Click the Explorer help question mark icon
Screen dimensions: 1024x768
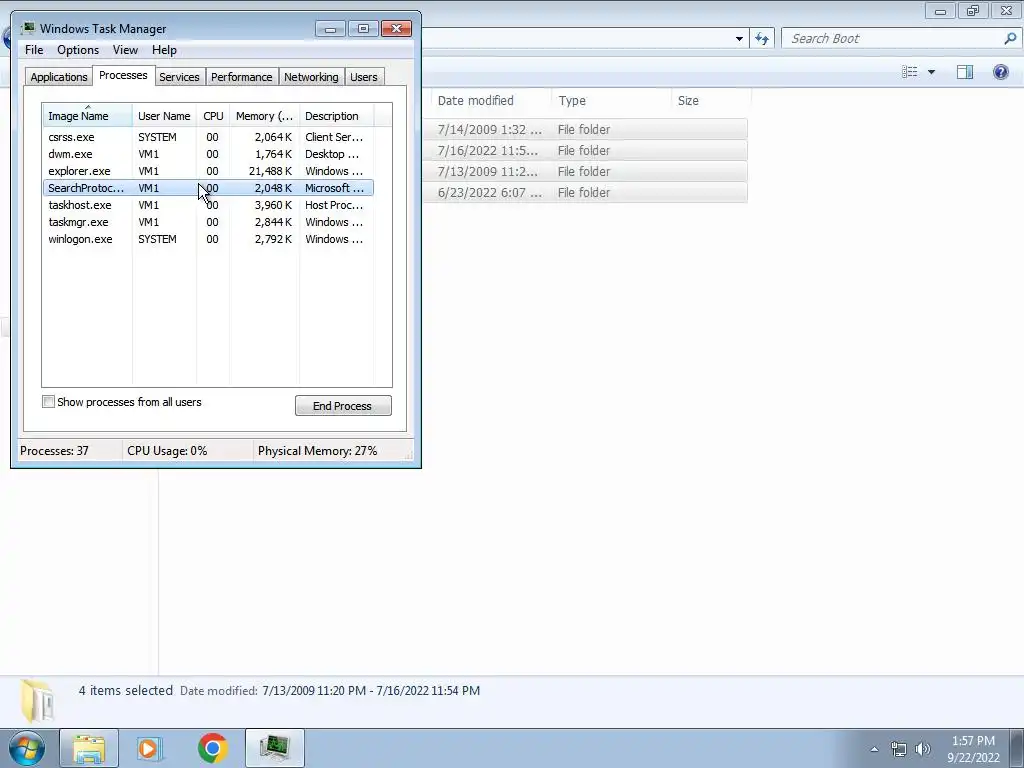click(x=1000, y=72)
